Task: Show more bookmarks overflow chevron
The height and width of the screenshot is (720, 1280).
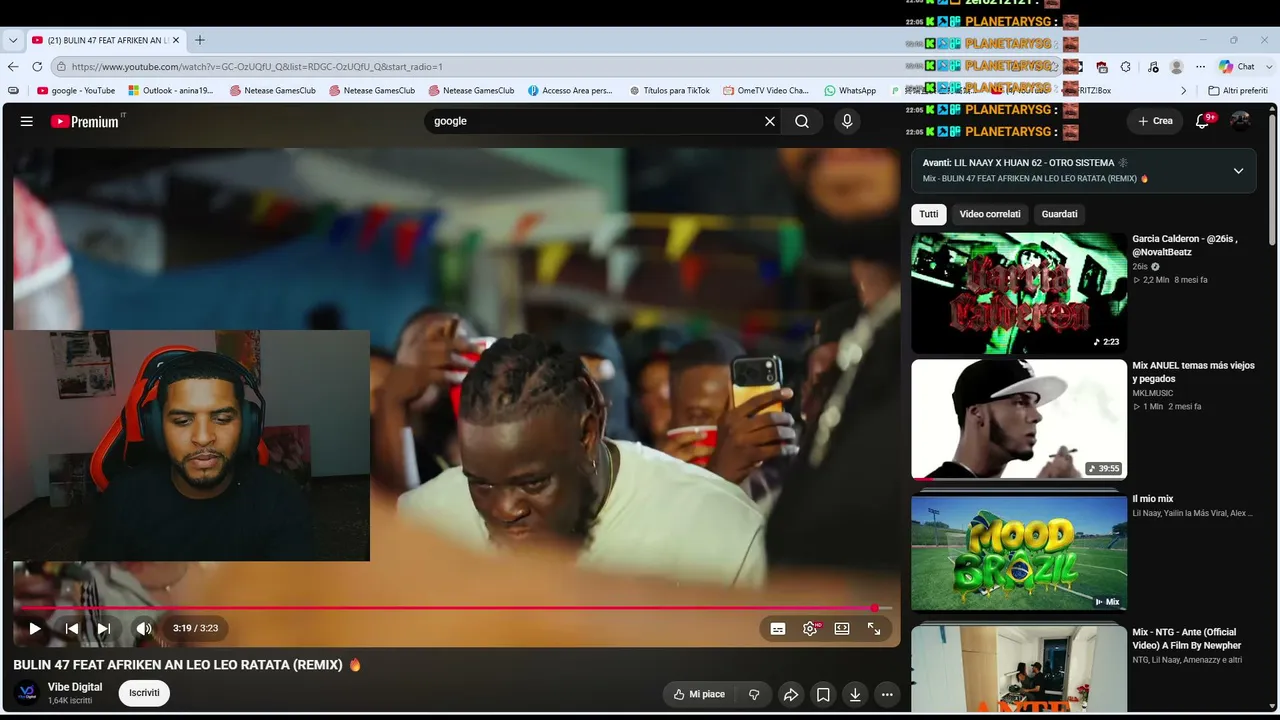Action: pos(1184,90)
